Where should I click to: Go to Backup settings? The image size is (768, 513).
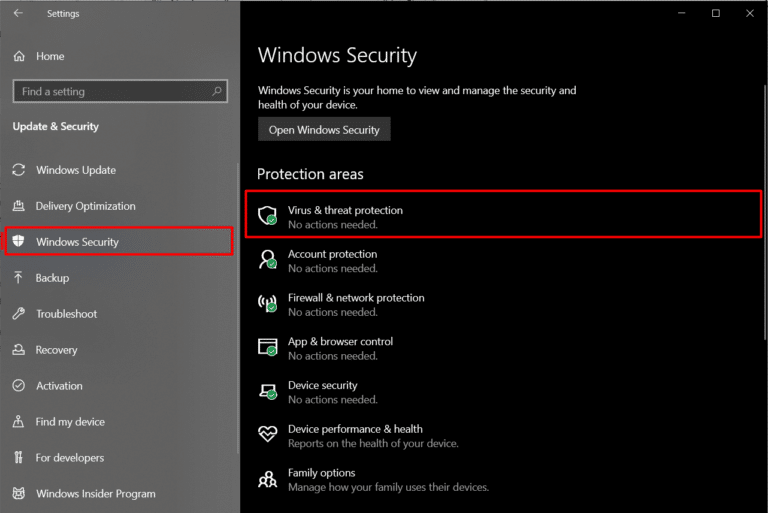[52, 278]
